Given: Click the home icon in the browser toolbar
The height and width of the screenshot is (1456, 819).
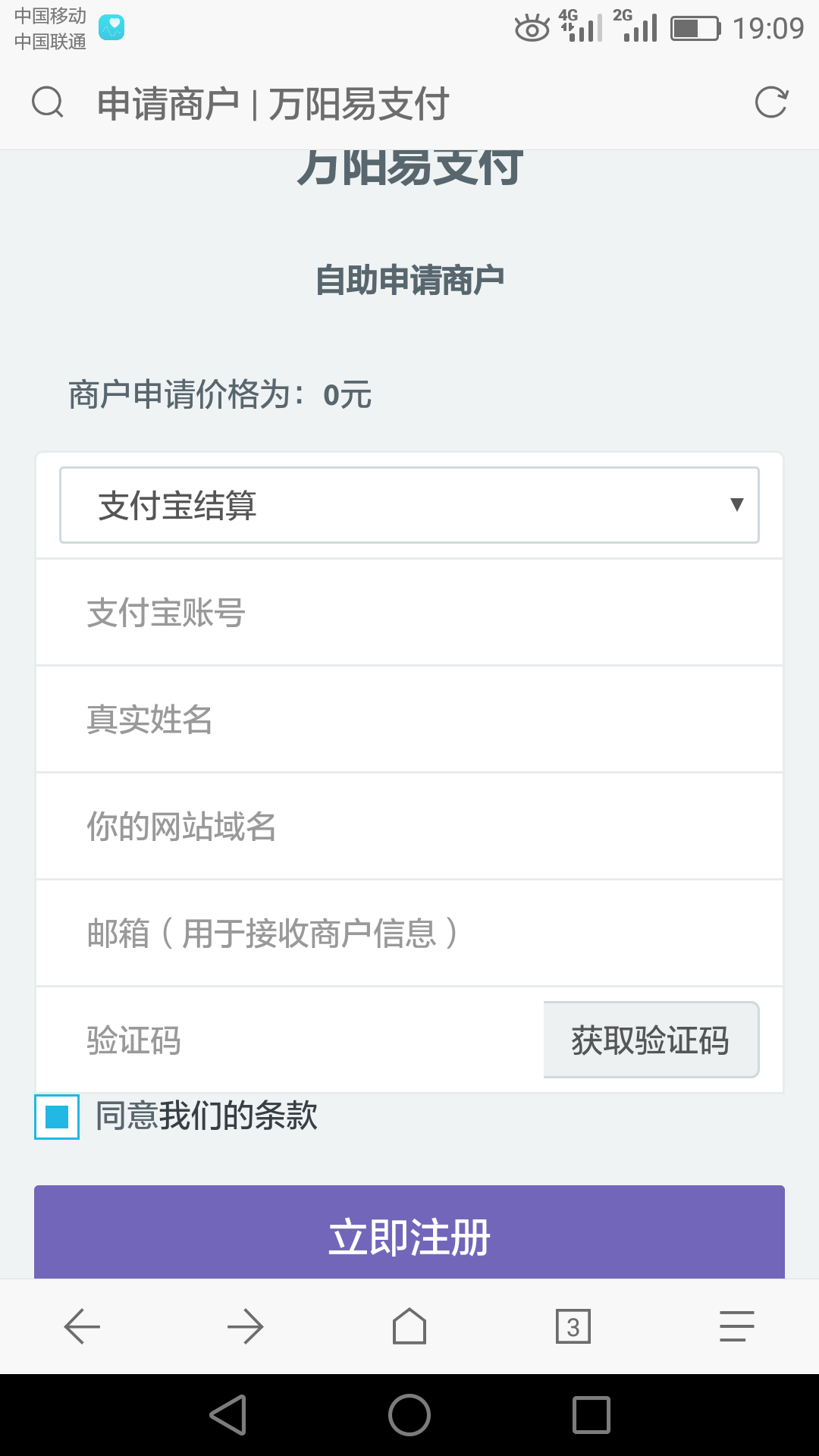Looking at the screenshot, I should coord(409,1326).
